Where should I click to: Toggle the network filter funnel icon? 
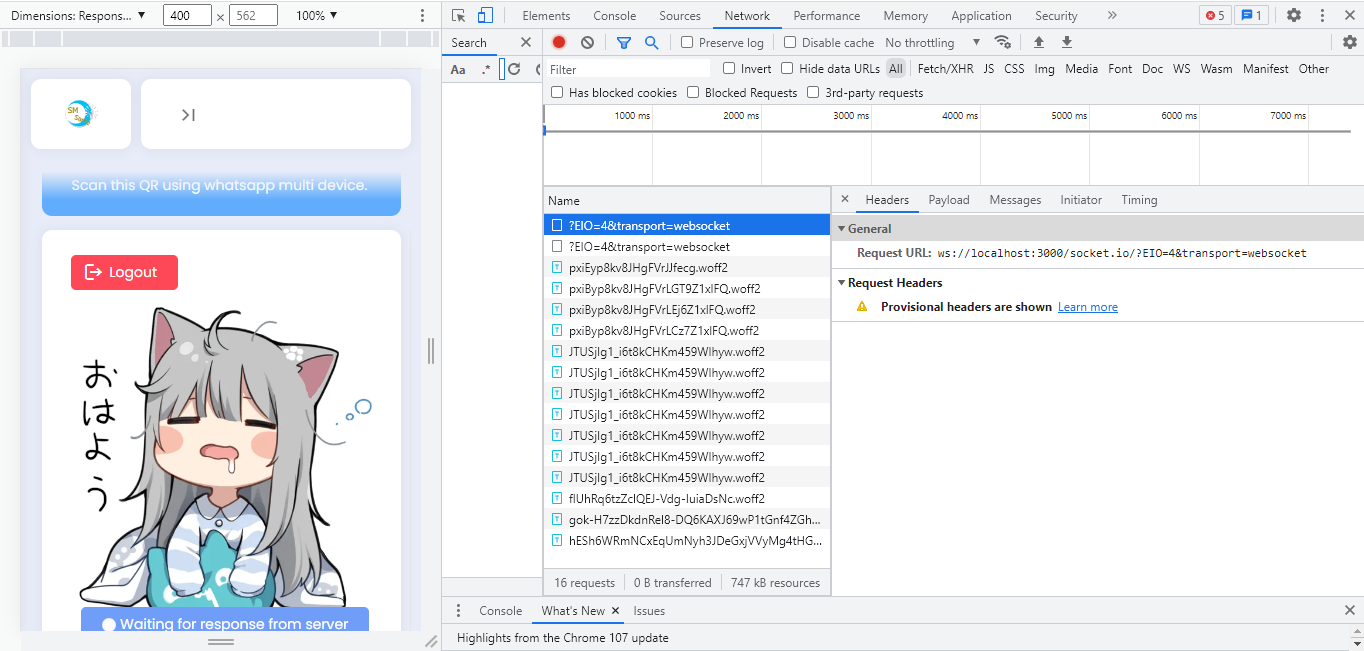(624, 43)
